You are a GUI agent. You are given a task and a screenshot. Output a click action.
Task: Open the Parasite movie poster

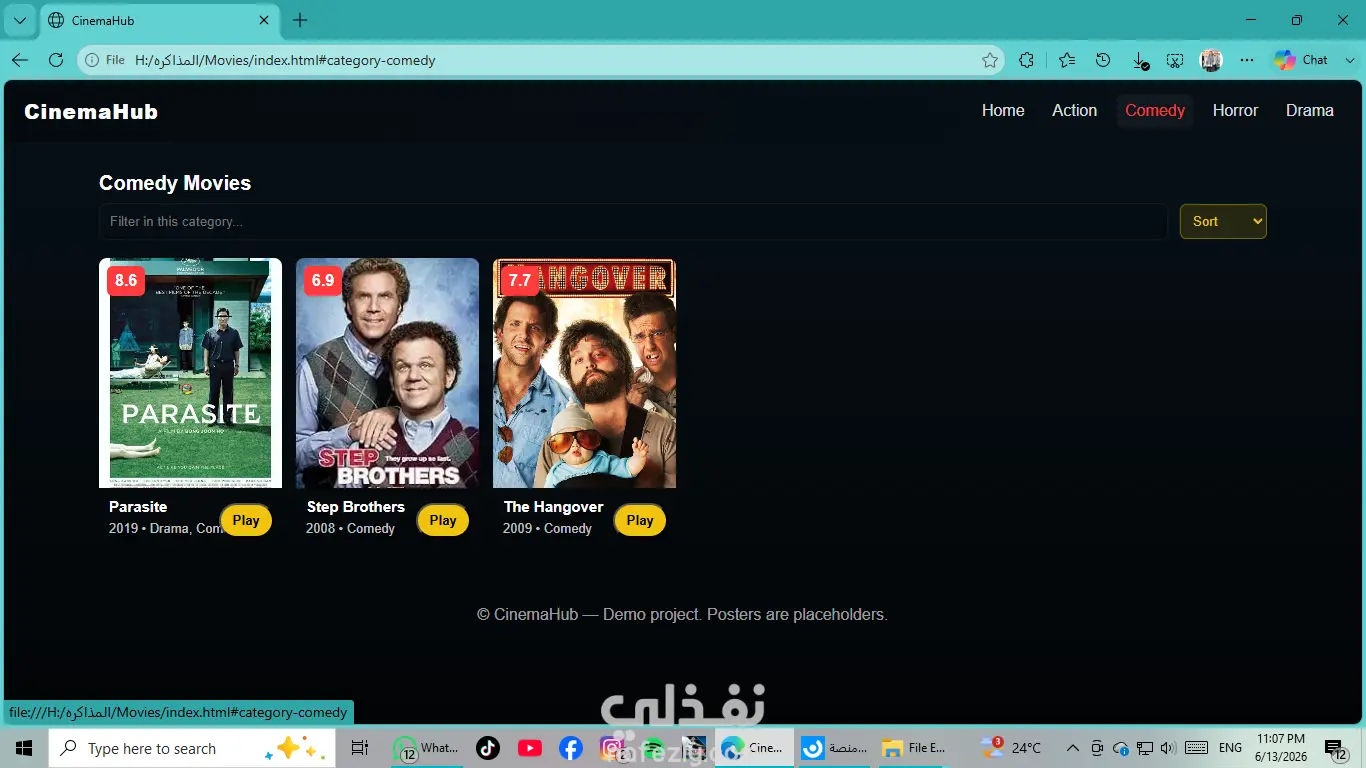pyautogui.click(x=190, y=373)
